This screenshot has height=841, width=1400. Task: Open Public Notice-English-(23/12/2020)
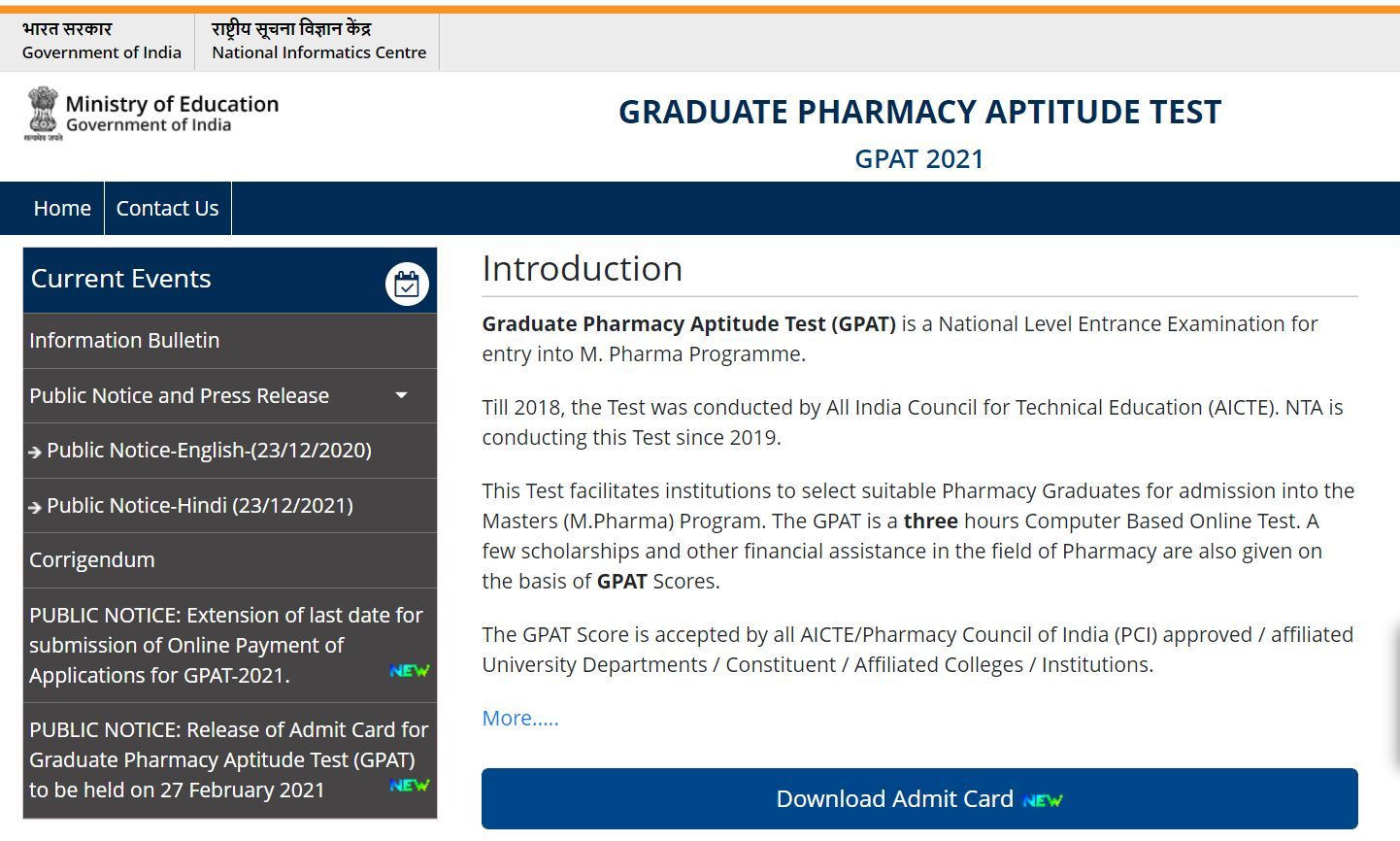tap(209, 450)
